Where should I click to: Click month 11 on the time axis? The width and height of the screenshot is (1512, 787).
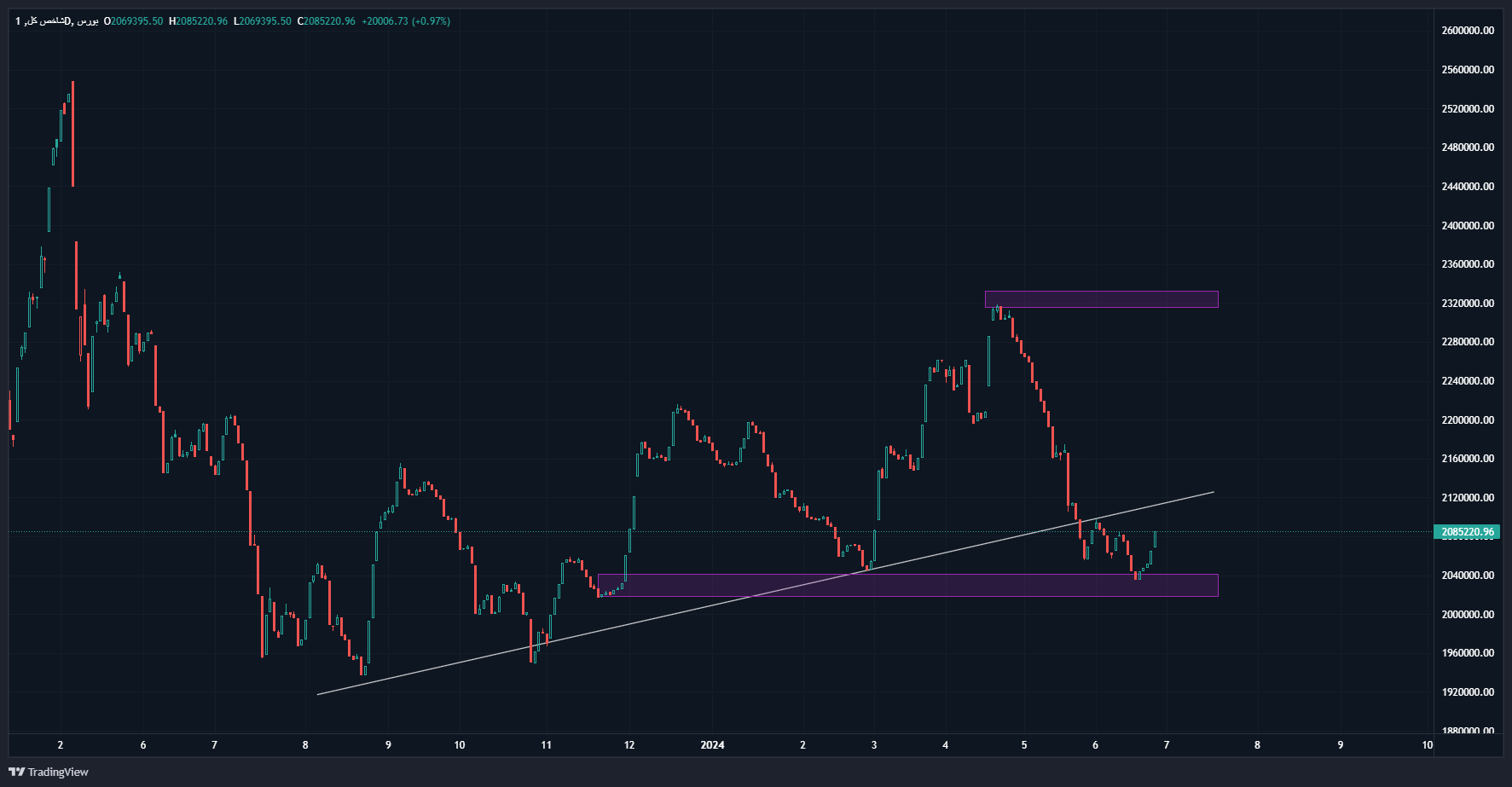point(546,745)
